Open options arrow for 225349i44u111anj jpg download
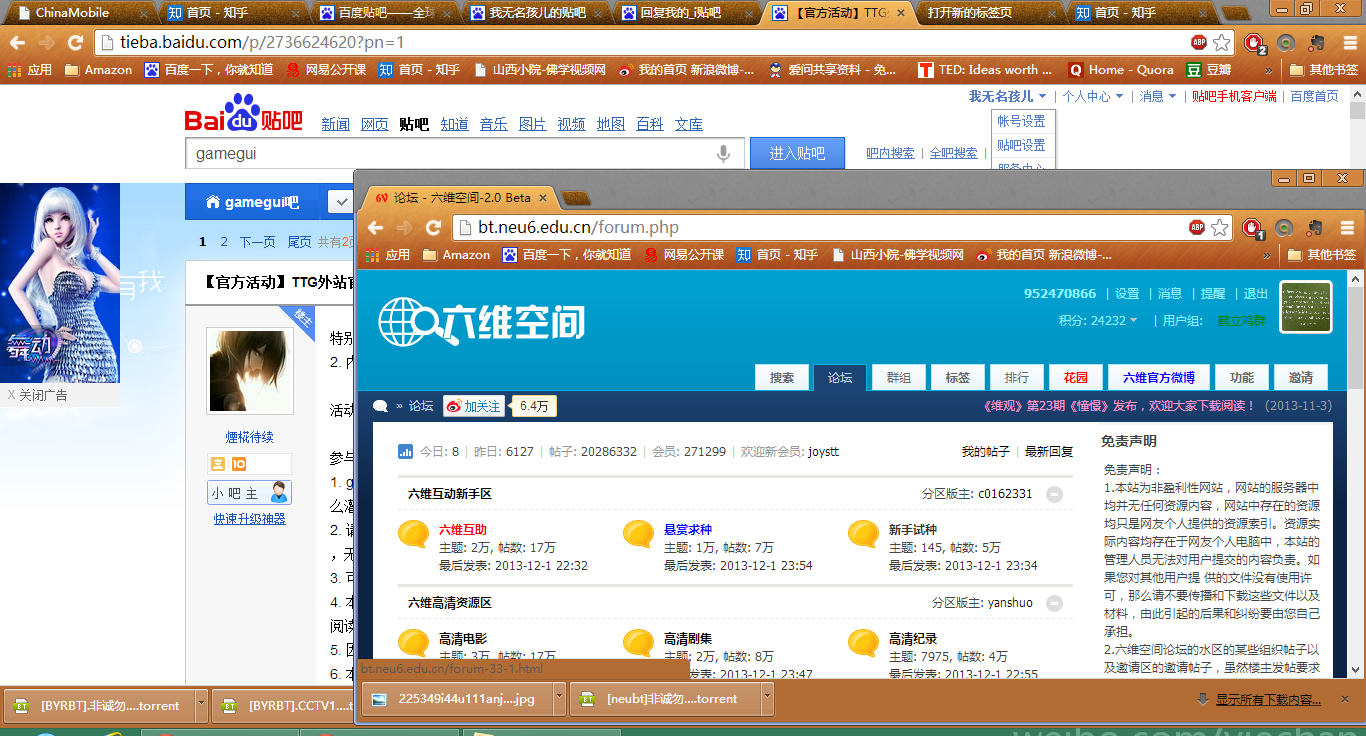This screenshot has height=736, width=1366. (x=559, y=699)
